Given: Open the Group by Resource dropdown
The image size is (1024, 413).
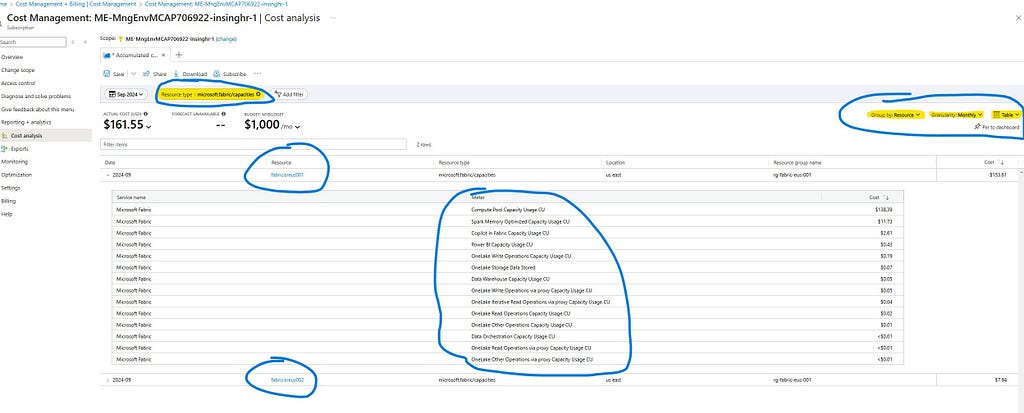Looking at the screenshot, I should point(895,114).
